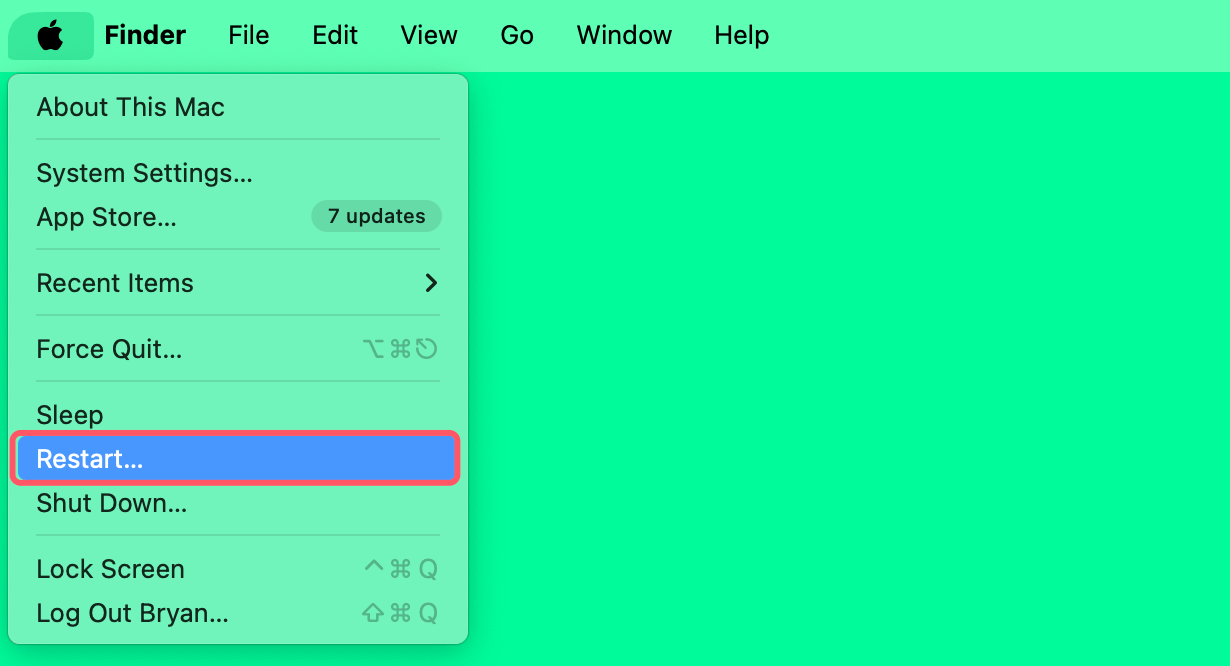Click Lock Screen menu item

click(110, 569)
